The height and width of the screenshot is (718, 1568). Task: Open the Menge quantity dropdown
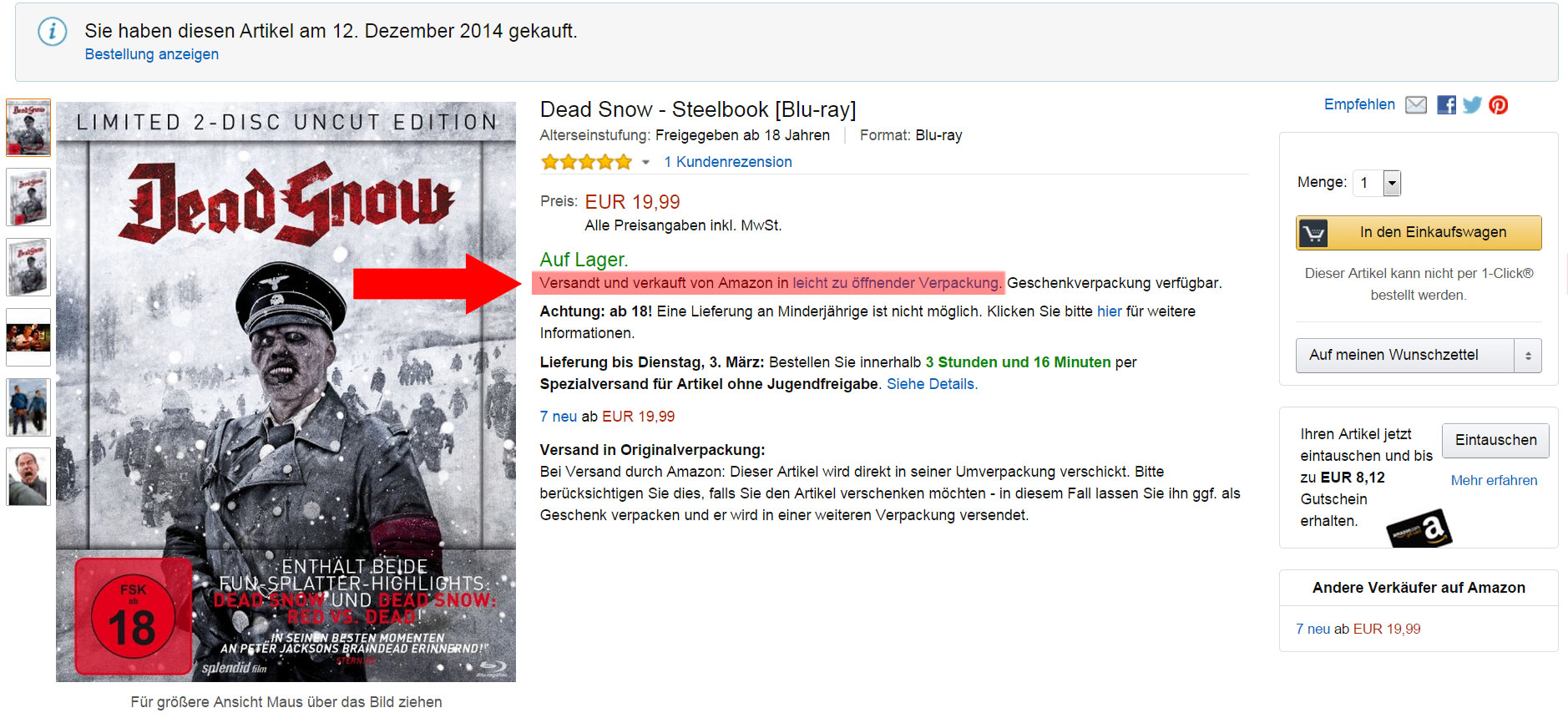(x=1378, y=183)
